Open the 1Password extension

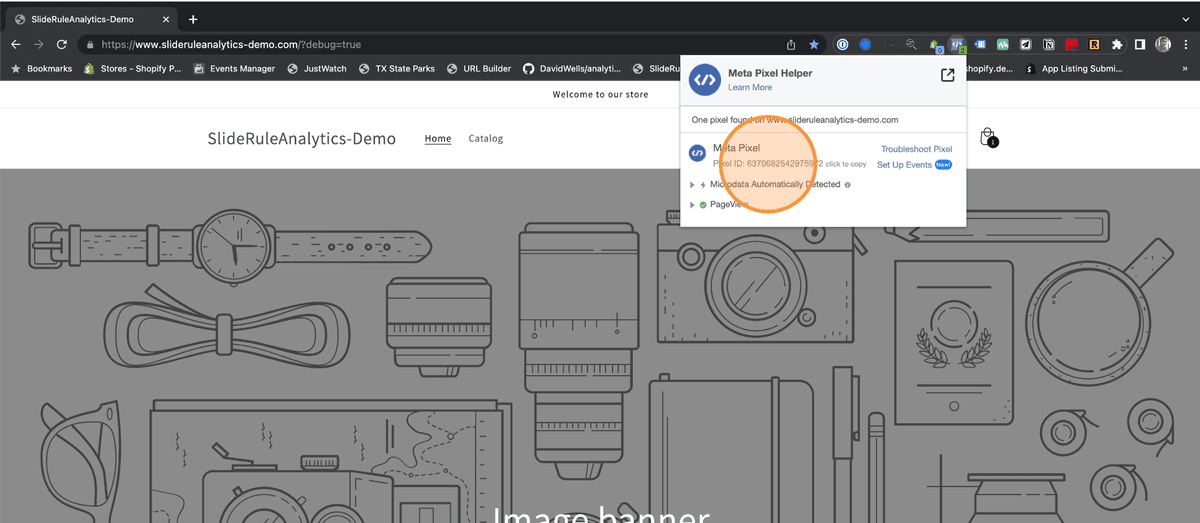click(x=843, y=44)
